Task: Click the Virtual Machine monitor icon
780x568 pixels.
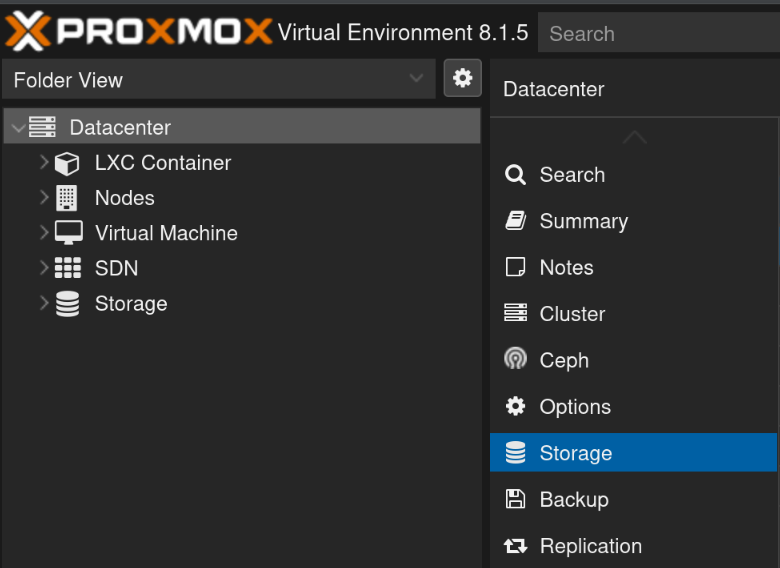Action: point(67,233)
